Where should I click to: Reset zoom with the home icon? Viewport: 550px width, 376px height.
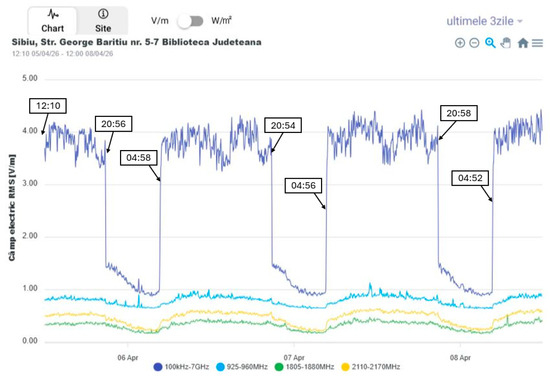coord(523,43)
